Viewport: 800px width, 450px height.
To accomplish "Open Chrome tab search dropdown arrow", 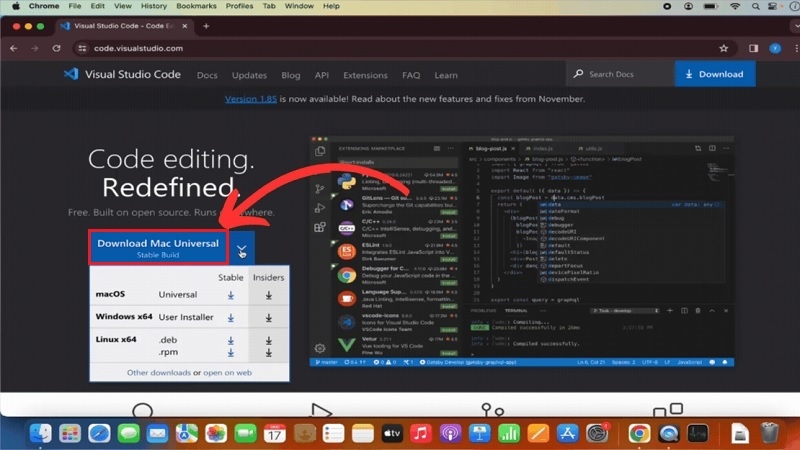I will 796,26.
